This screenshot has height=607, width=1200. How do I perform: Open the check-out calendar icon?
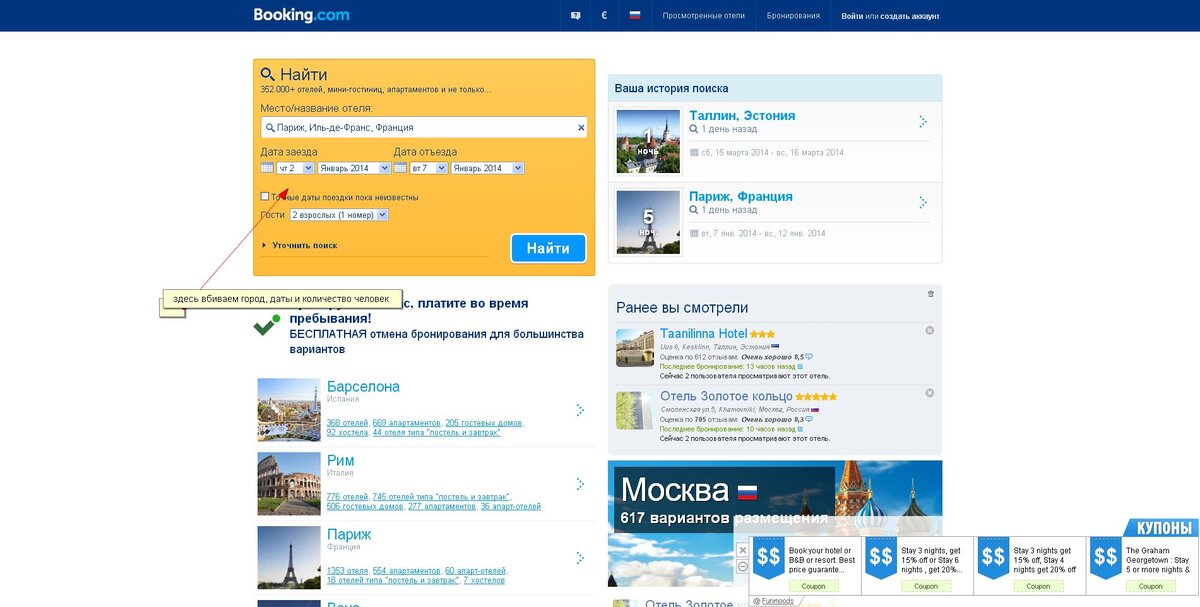click(400, 168)
